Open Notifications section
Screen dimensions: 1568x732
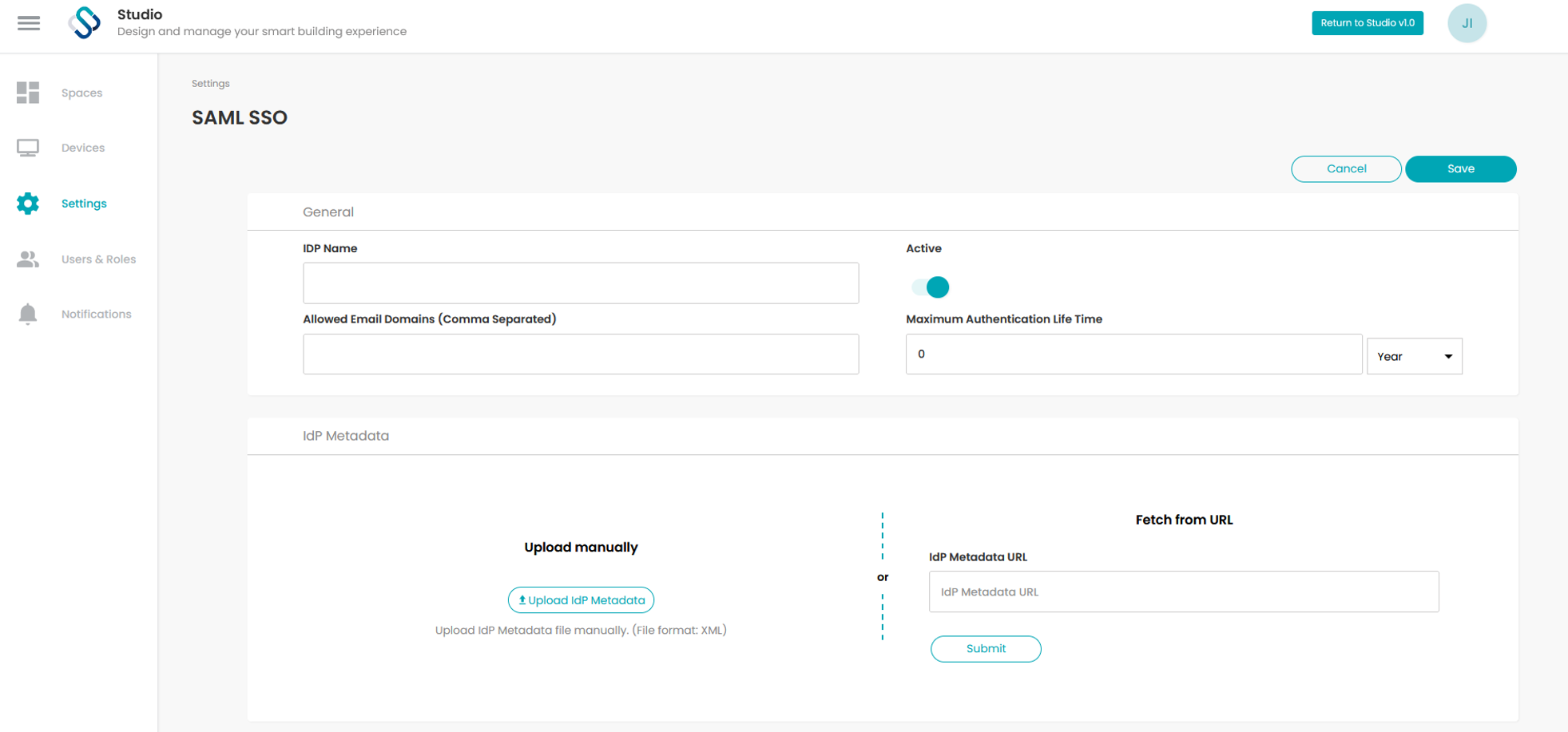pyautogui.click(x=96, y=314)
